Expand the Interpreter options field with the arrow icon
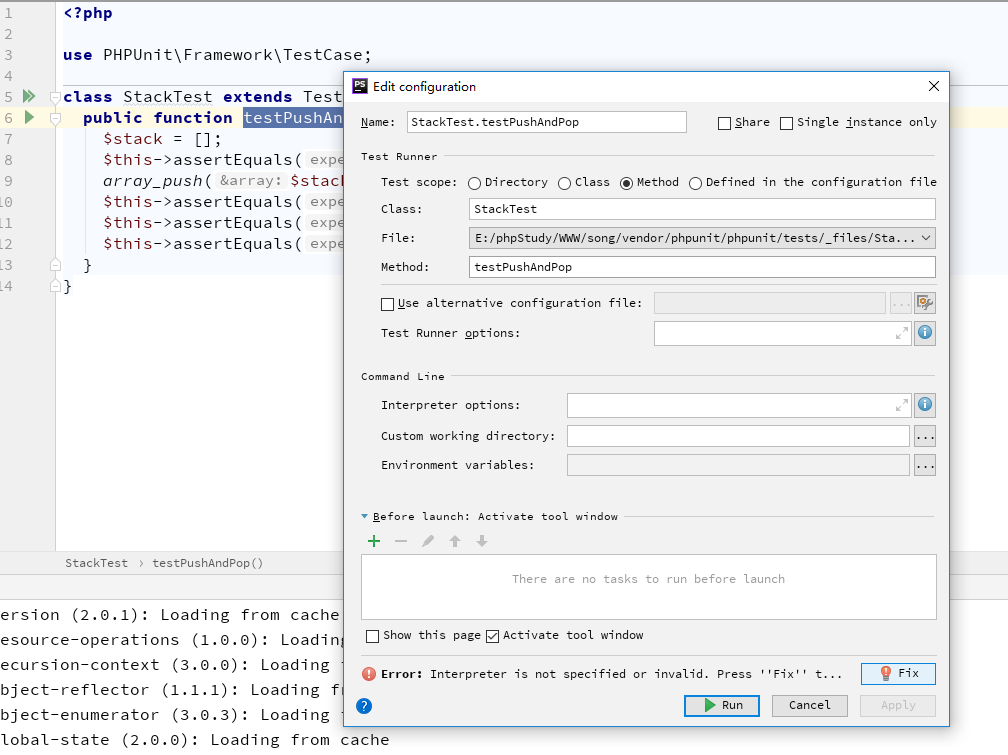Viewport: 1008px width, 755px height. point(901,405)
